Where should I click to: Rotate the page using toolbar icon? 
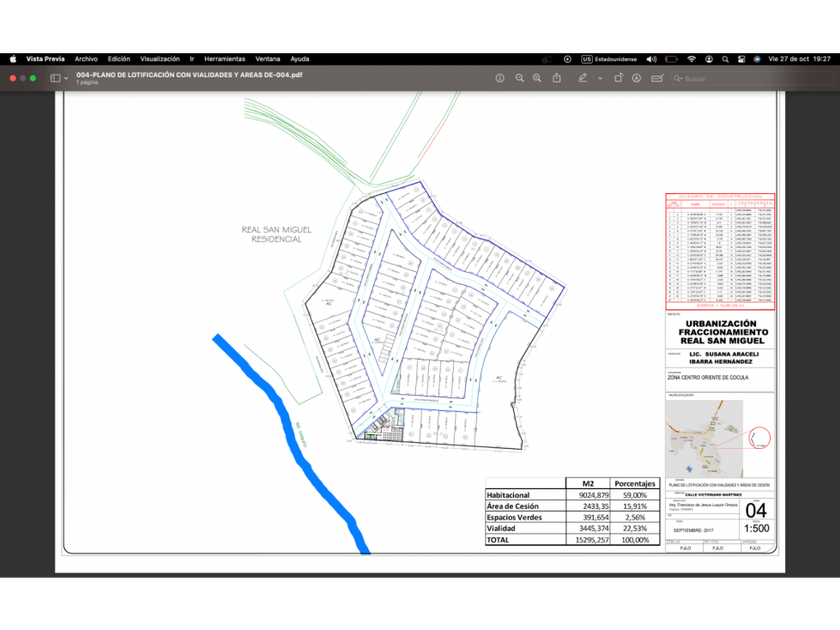[x=618, y=78]
